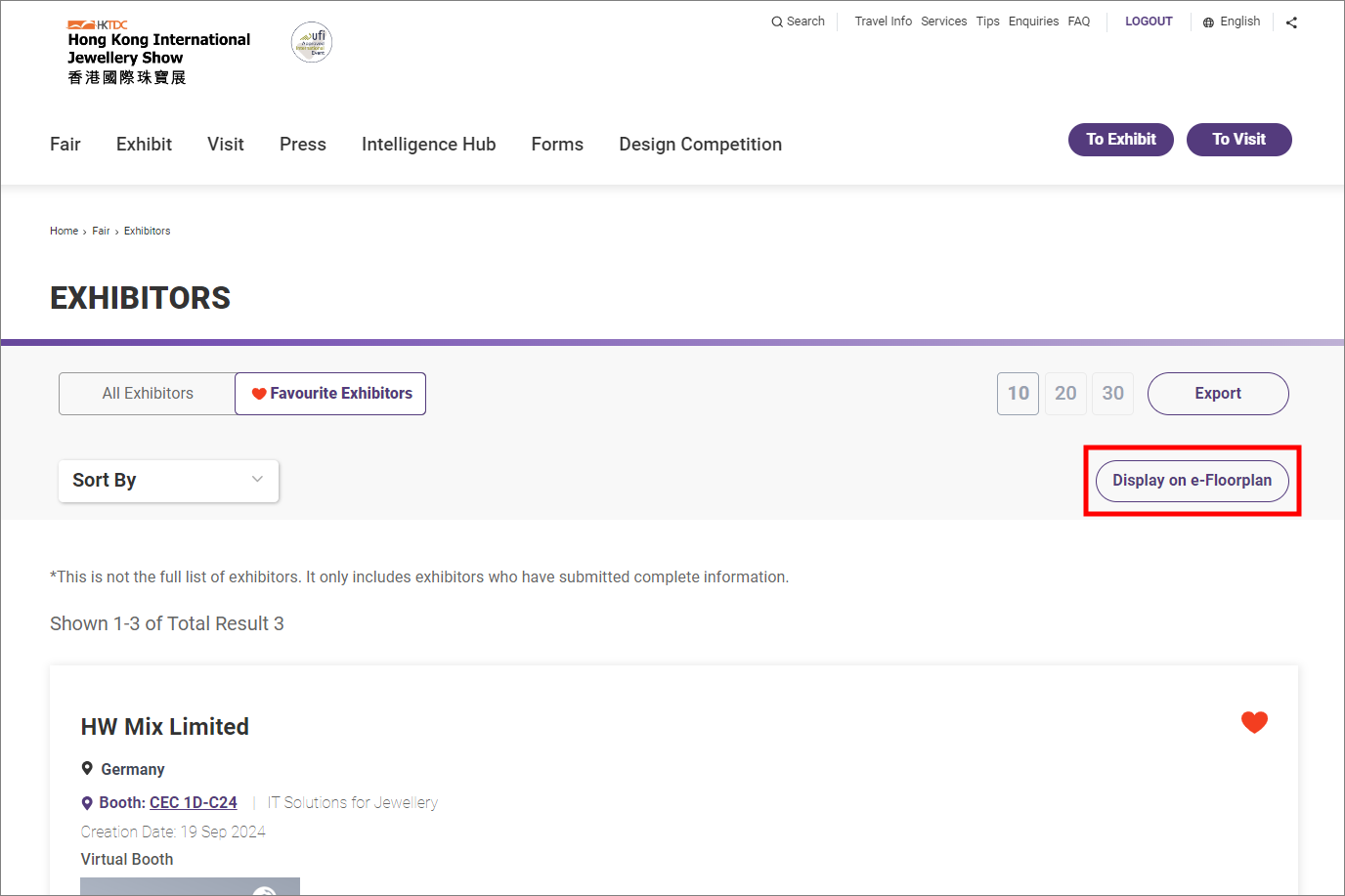Click the search magnifier icon
Screen dimensions: 1345x896
(777, 21)
